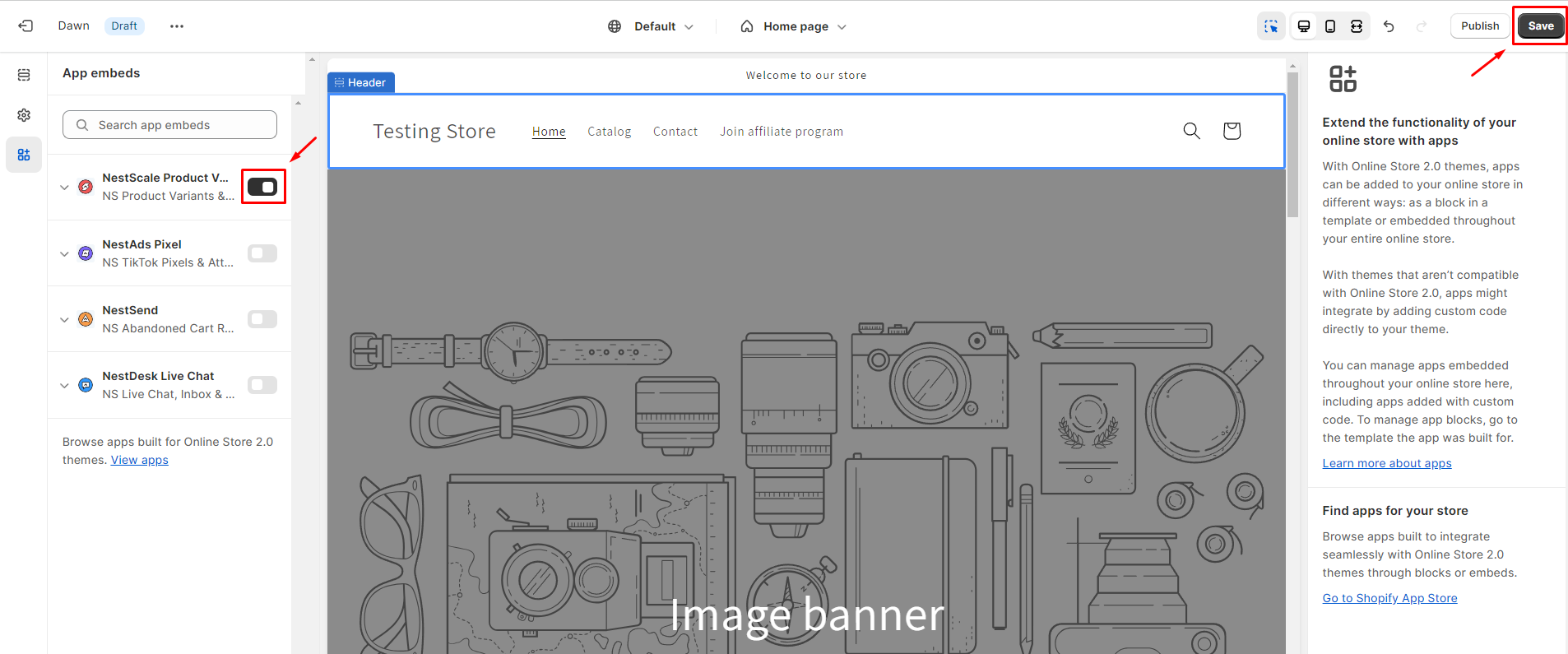Click the undo arrow icon
Viewport: 1568px width, 654px height.
click(1389, 26)
